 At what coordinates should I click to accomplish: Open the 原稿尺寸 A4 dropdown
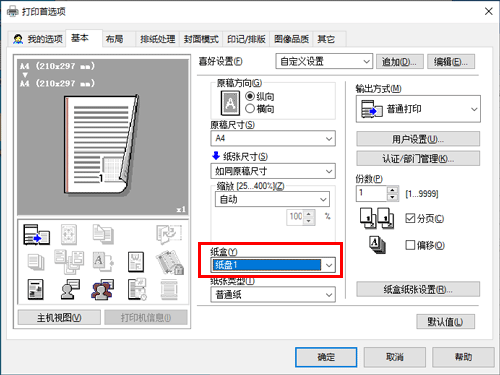point(273,138)
